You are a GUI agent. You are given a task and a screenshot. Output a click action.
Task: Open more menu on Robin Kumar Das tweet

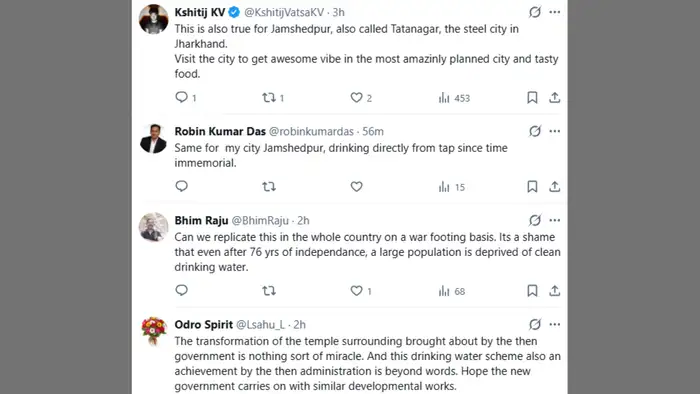click(554, 131)
